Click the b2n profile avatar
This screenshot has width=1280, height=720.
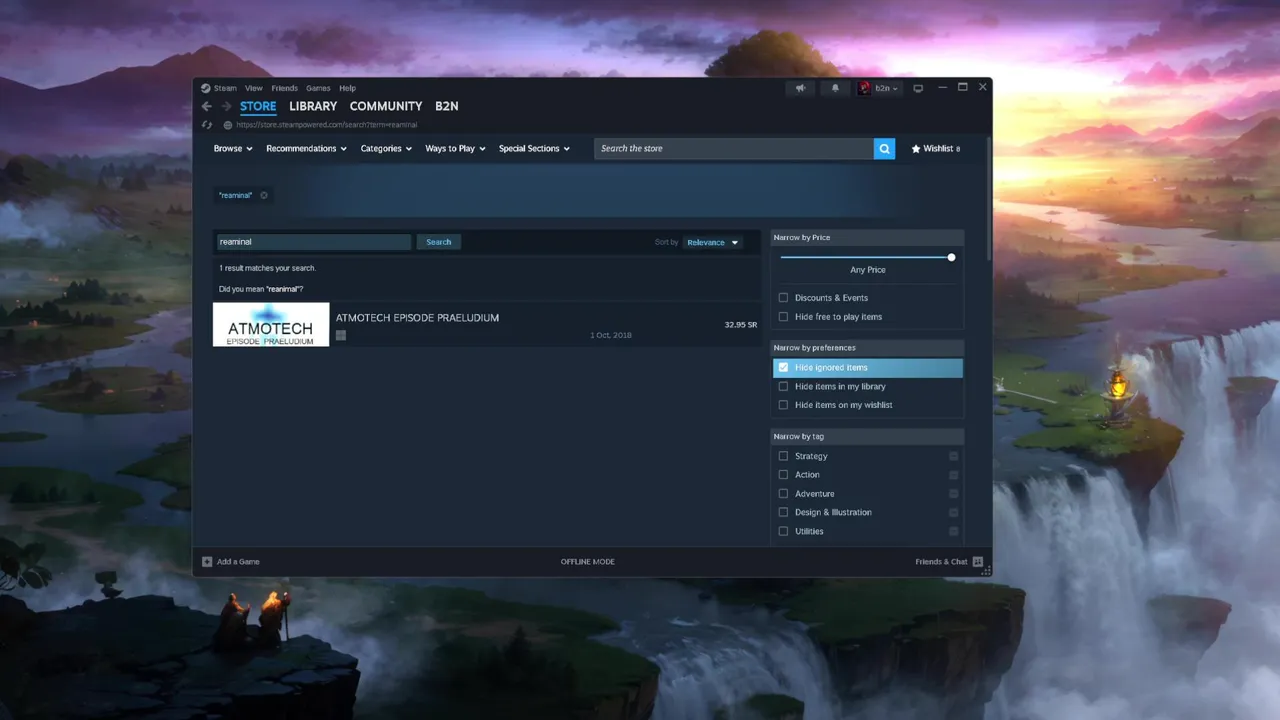click(x=864, y=88)
